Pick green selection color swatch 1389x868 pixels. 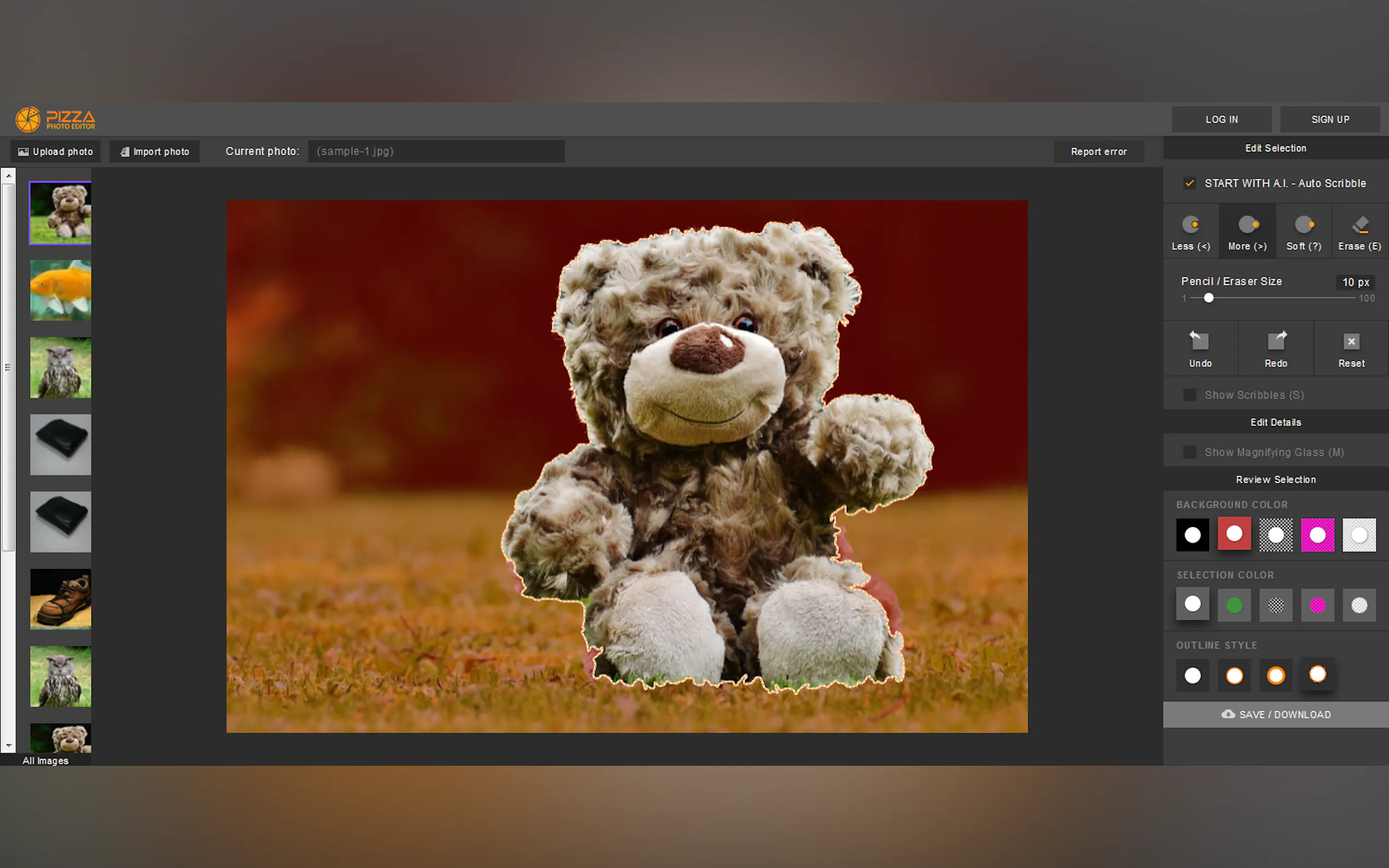point(1234,605)
